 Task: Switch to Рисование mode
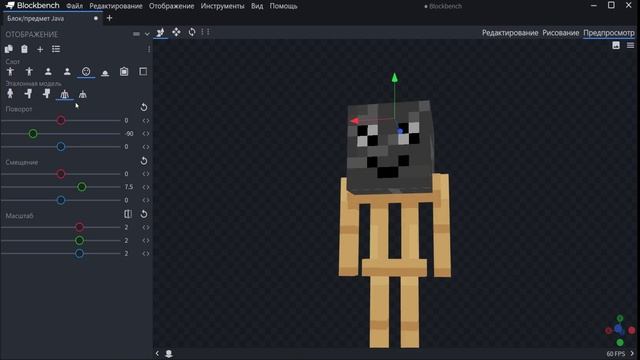point(560,33)
